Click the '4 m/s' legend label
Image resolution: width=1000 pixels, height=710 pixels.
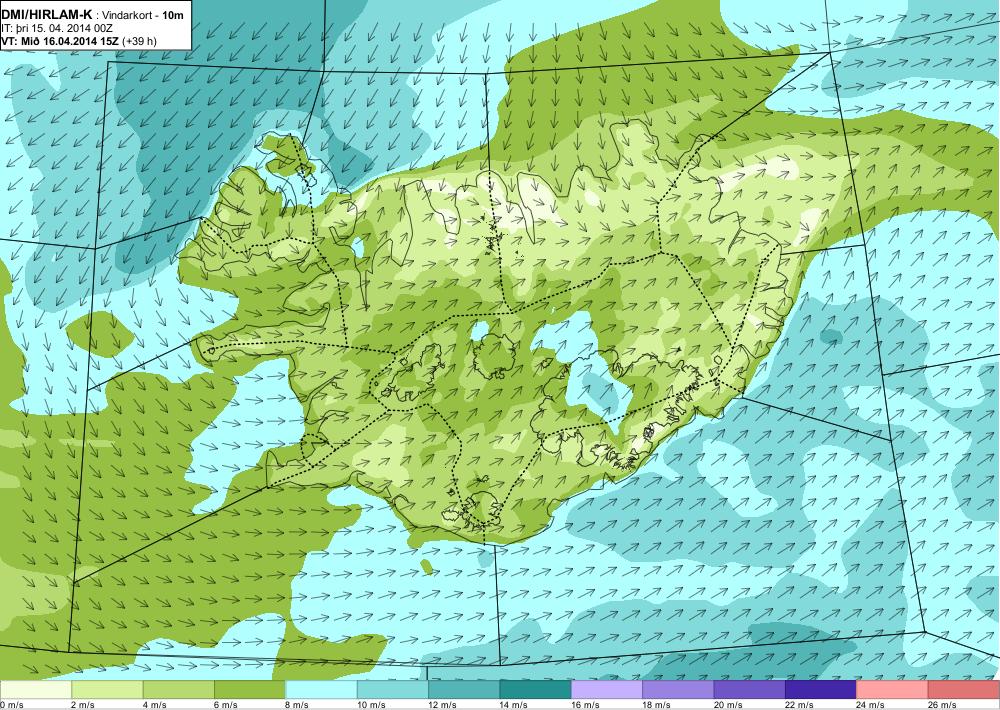point(154,704)
